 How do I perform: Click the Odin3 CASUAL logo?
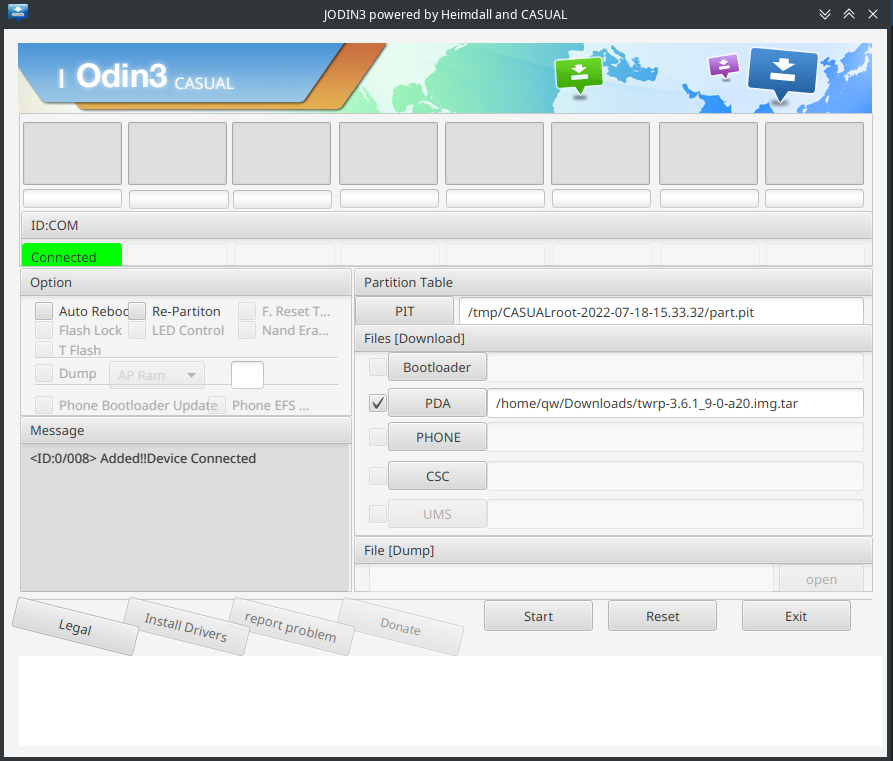[x=146, y=77]
